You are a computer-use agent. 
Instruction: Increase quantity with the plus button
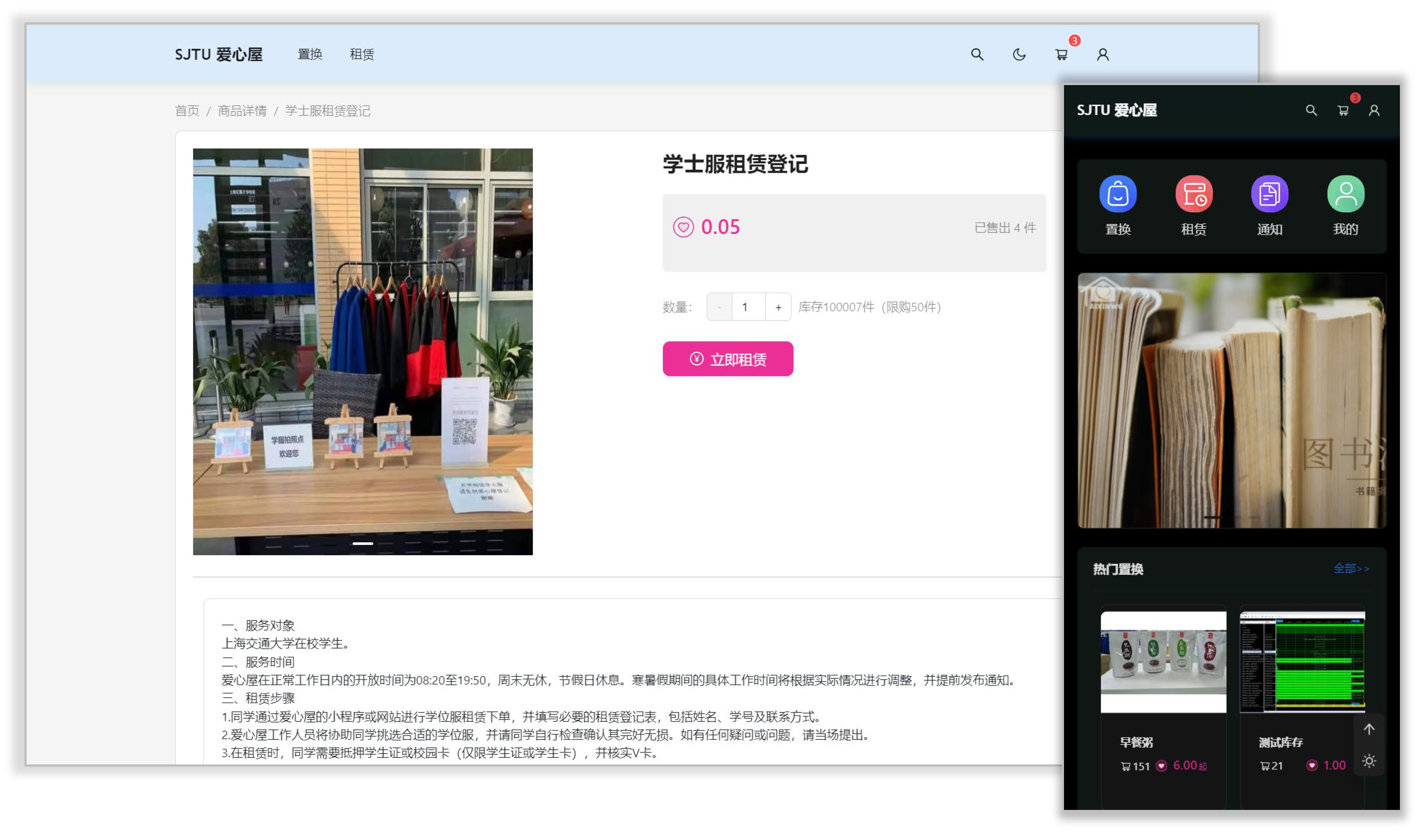coord(778,307)
